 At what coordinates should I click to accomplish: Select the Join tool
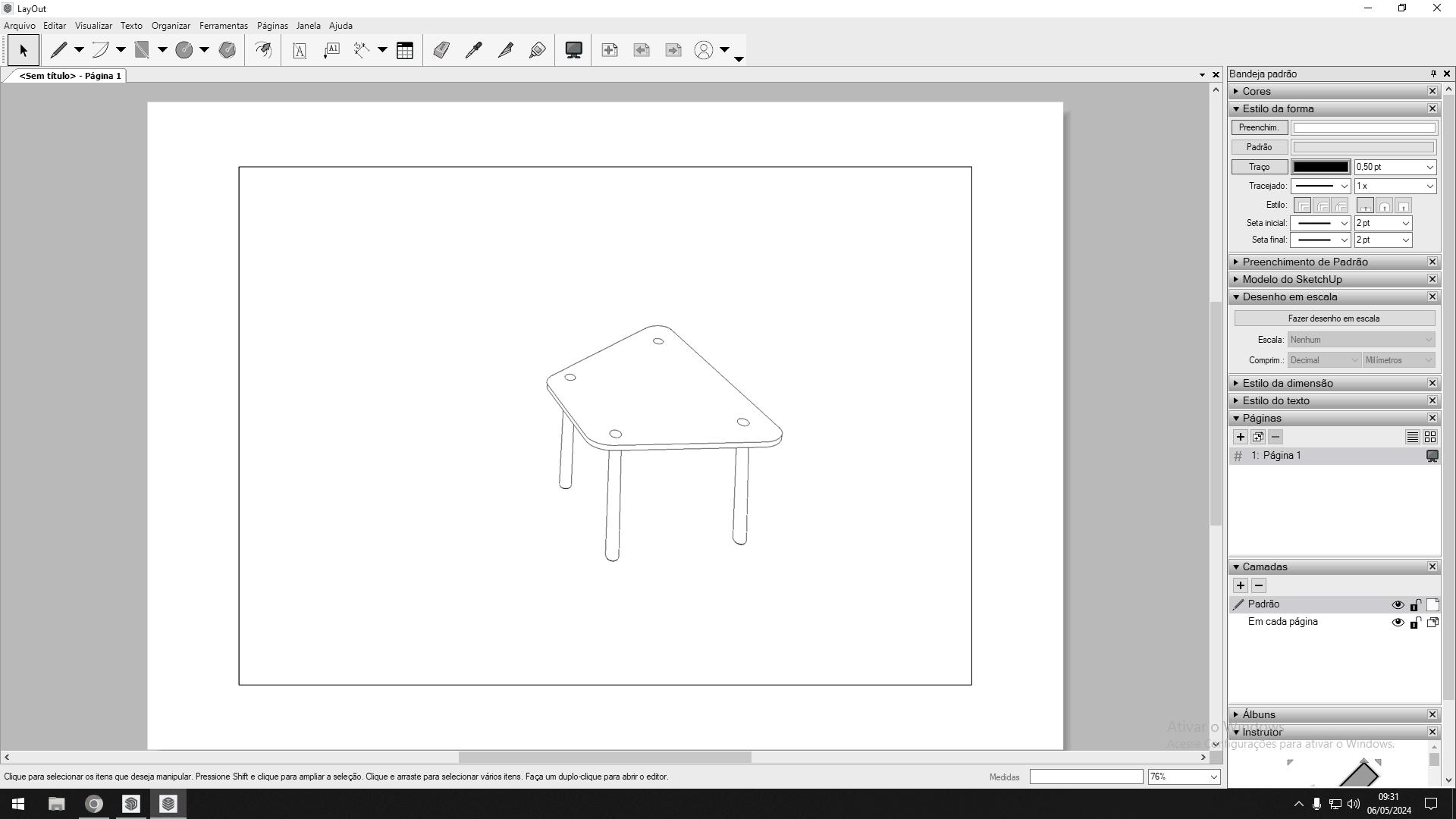[x=537, y=50]
